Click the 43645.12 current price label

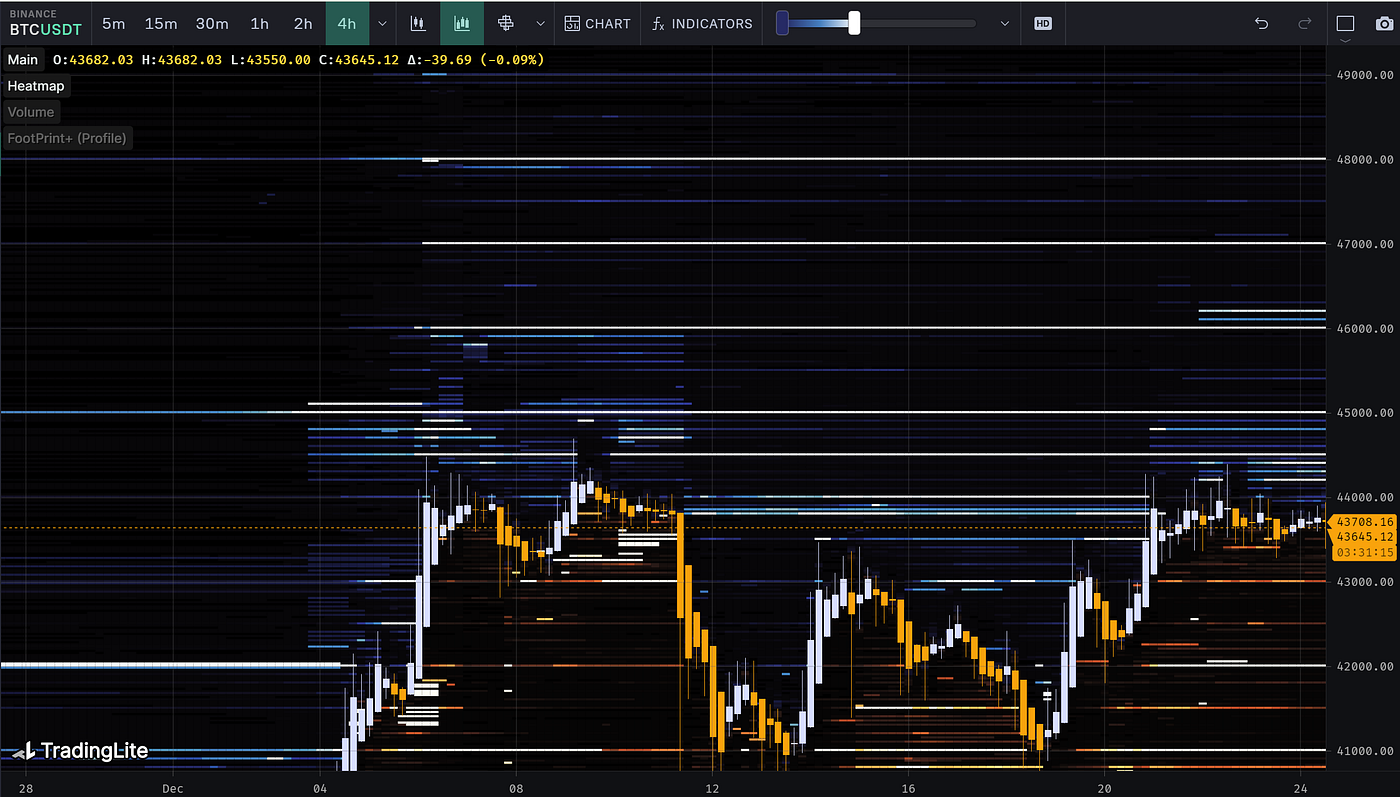pyautogui.click(x=1365, y=536)
